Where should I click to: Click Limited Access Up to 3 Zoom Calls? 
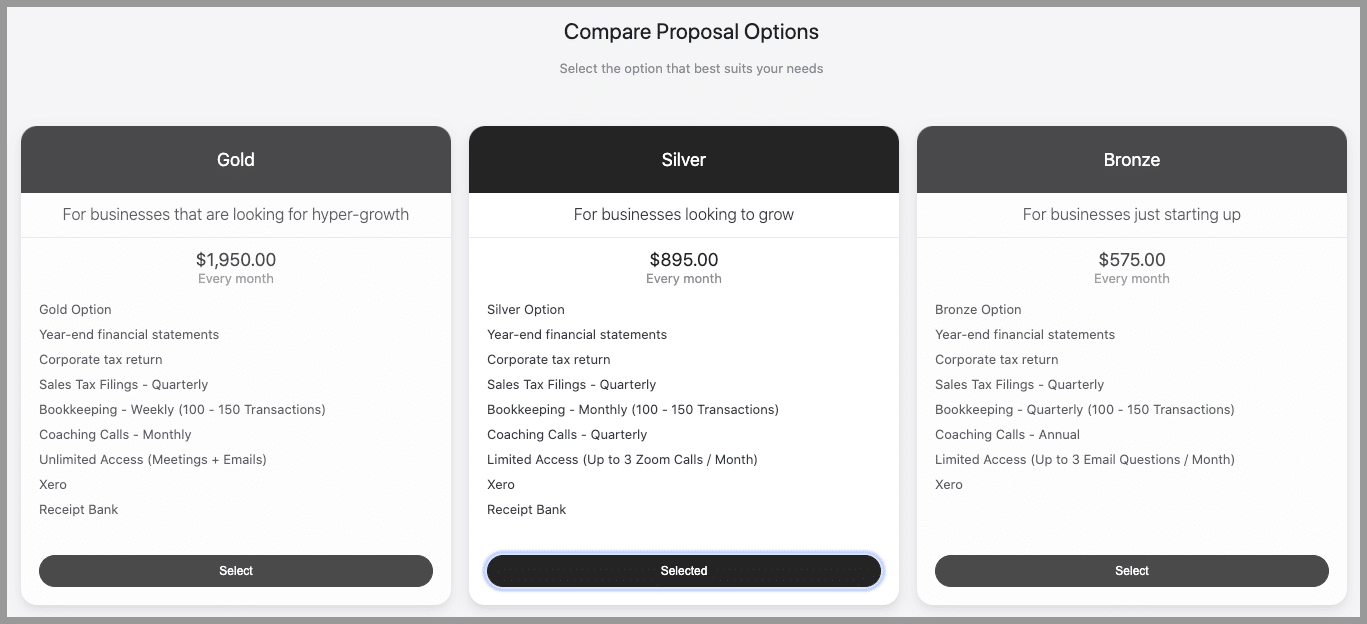622,460
